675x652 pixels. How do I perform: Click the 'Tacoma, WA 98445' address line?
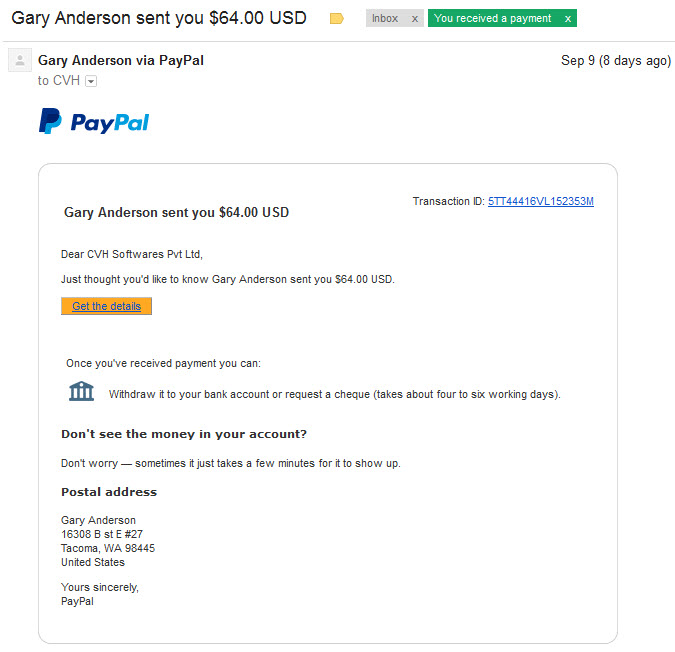pyautogui.click(x=108, y=548)
